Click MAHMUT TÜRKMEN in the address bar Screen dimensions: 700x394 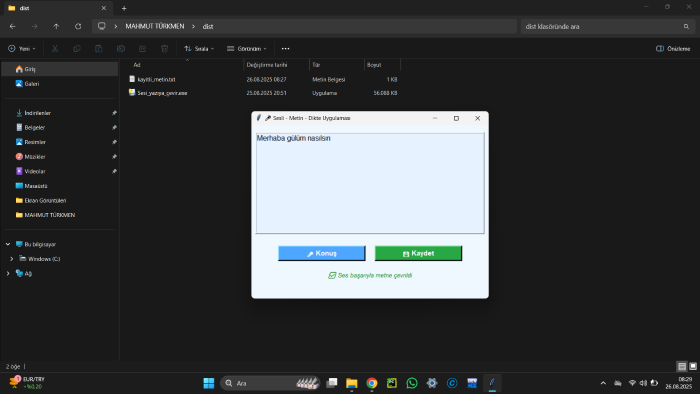coord(154,26)
